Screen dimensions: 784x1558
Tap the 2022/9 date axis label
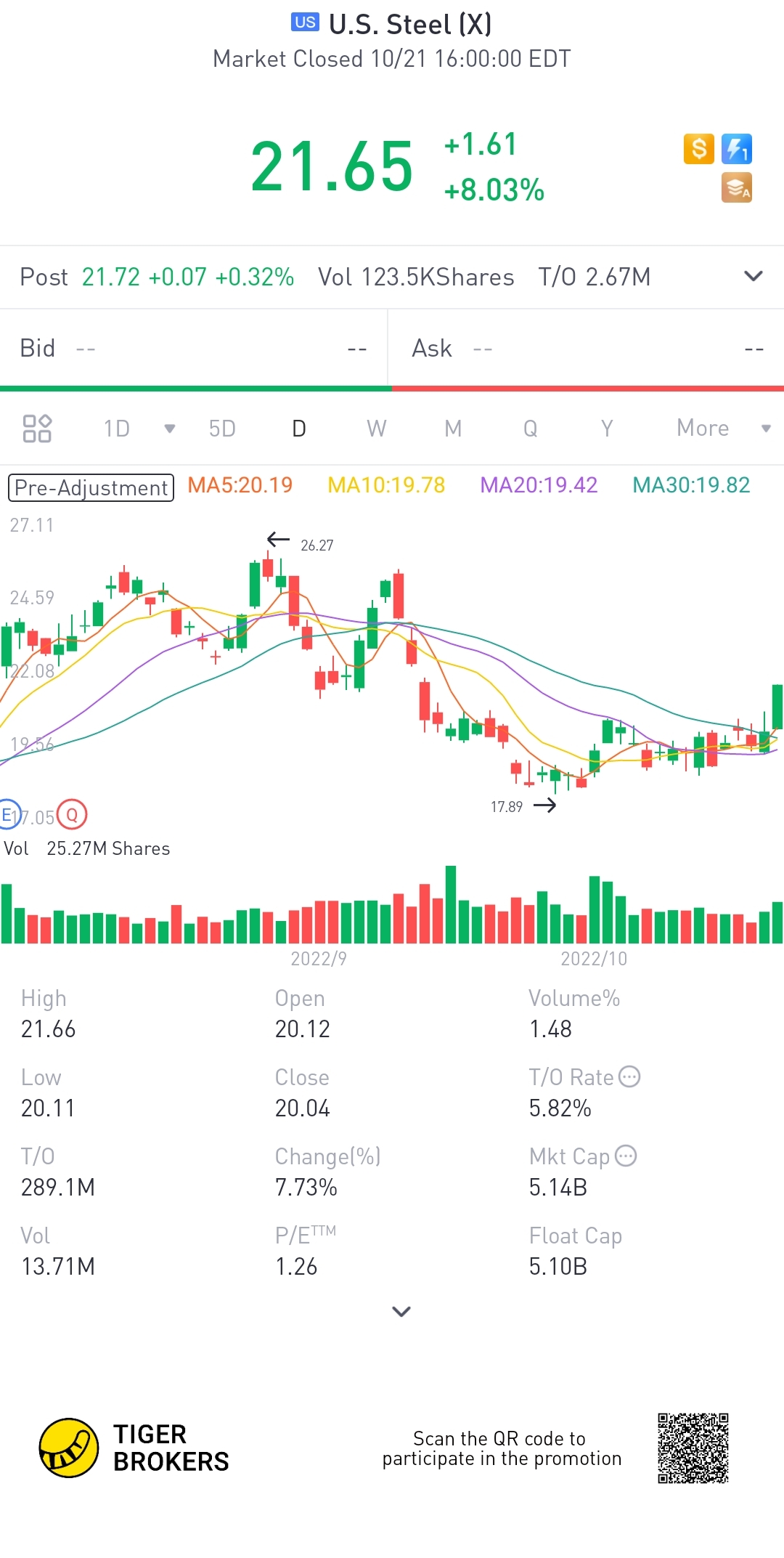click(319, 959)
